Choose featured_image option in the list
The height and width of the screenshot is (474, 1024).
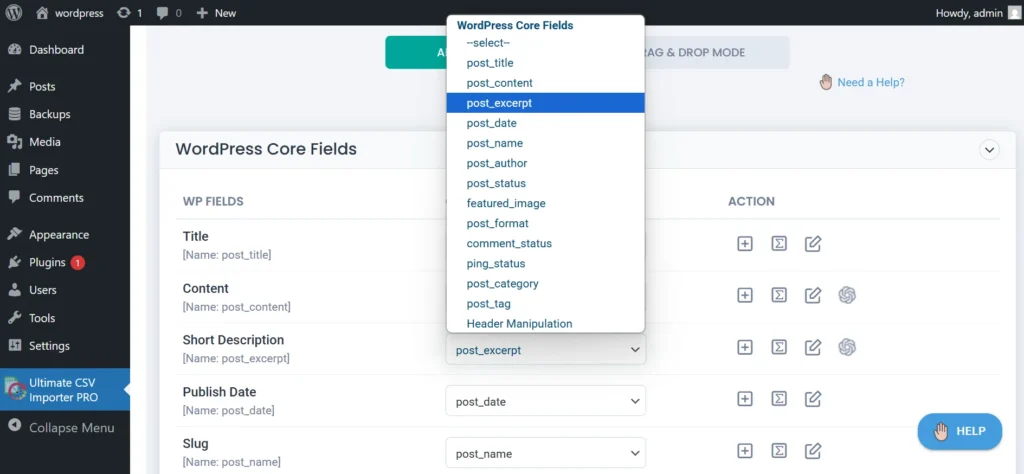[506, 203]
